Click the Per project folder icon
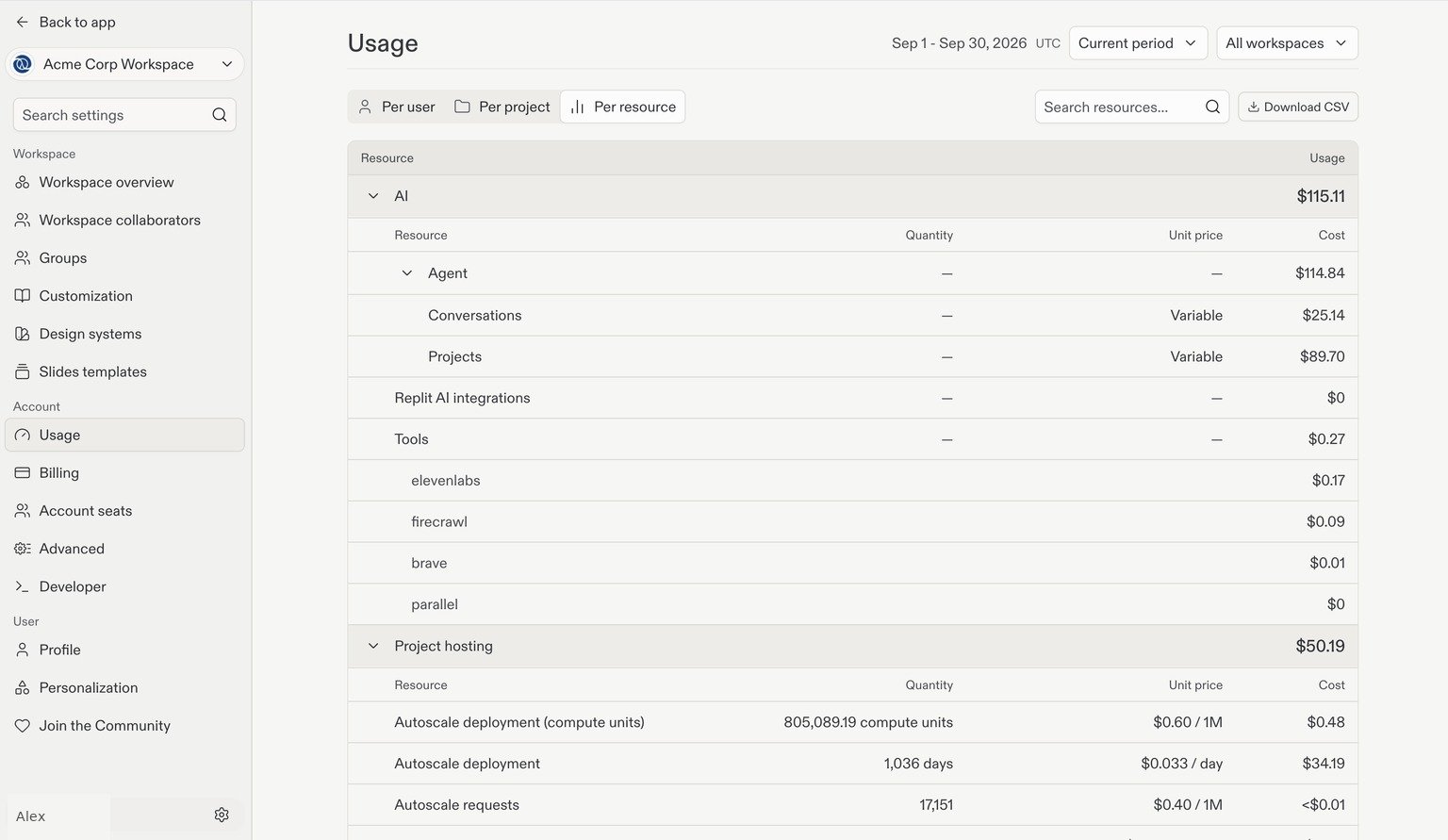 [x=462, y=107]
